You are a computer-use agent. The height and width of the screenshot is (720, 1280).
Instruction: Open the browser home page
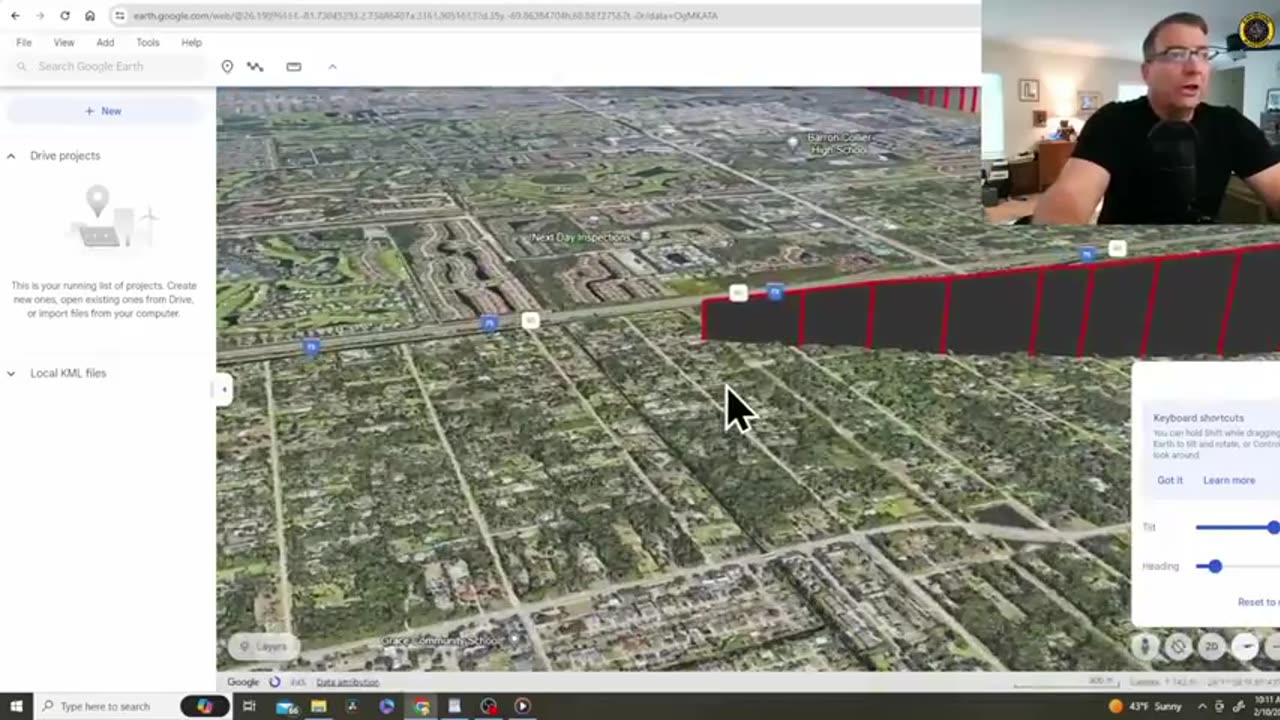point(90,16)
